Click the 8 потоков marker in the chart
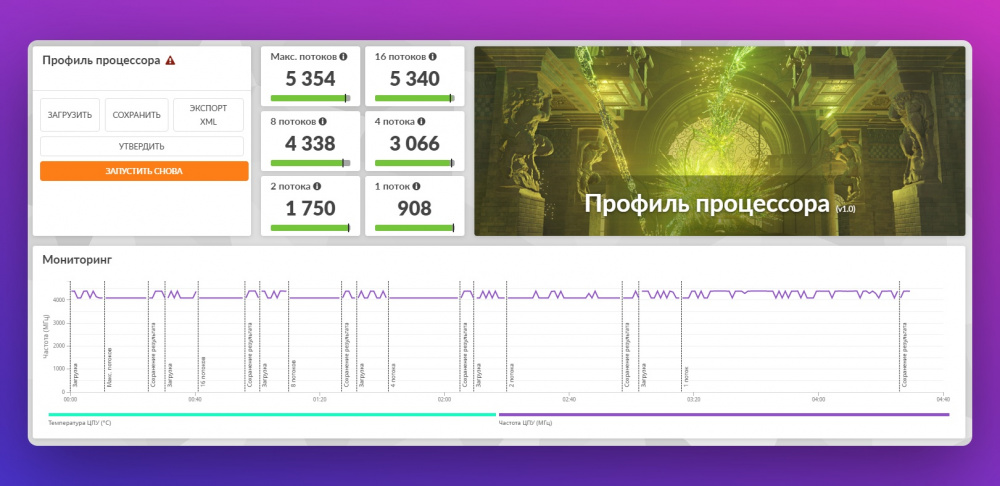The image size is (1000, 486). [x=293, y=373]
